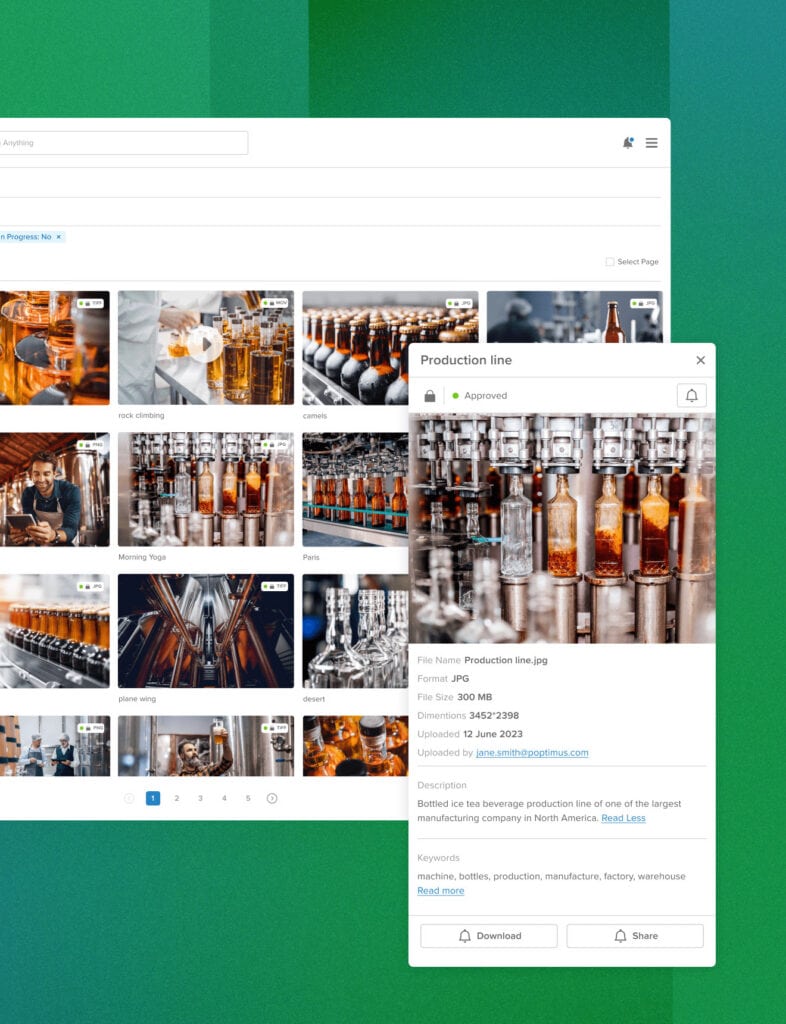Open the notifications bell in the header
The width and height of the screenshot is (786, 1024).
pos(627,143)
